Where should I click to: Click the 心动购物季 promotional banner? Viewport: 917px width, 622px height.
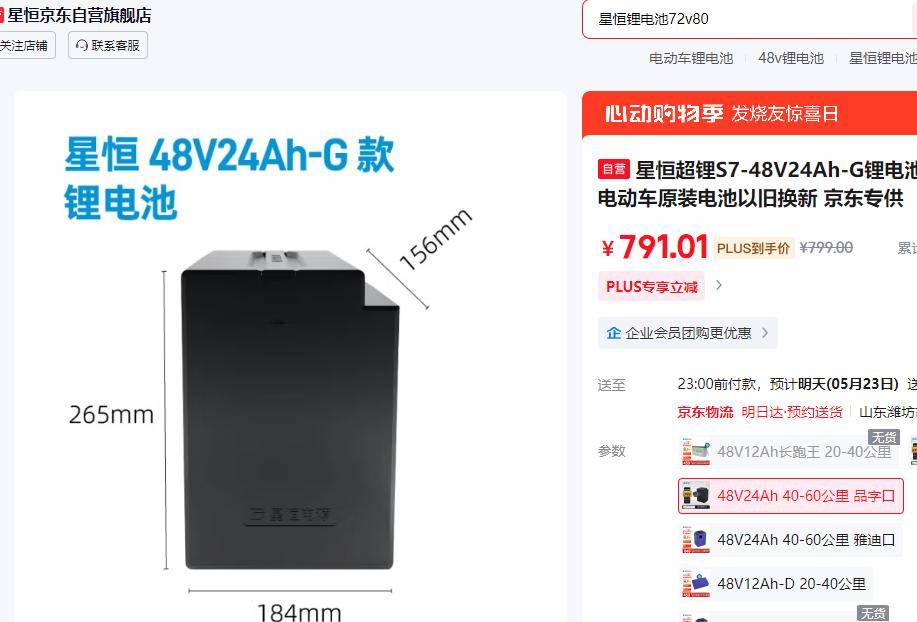click(749, 114)
